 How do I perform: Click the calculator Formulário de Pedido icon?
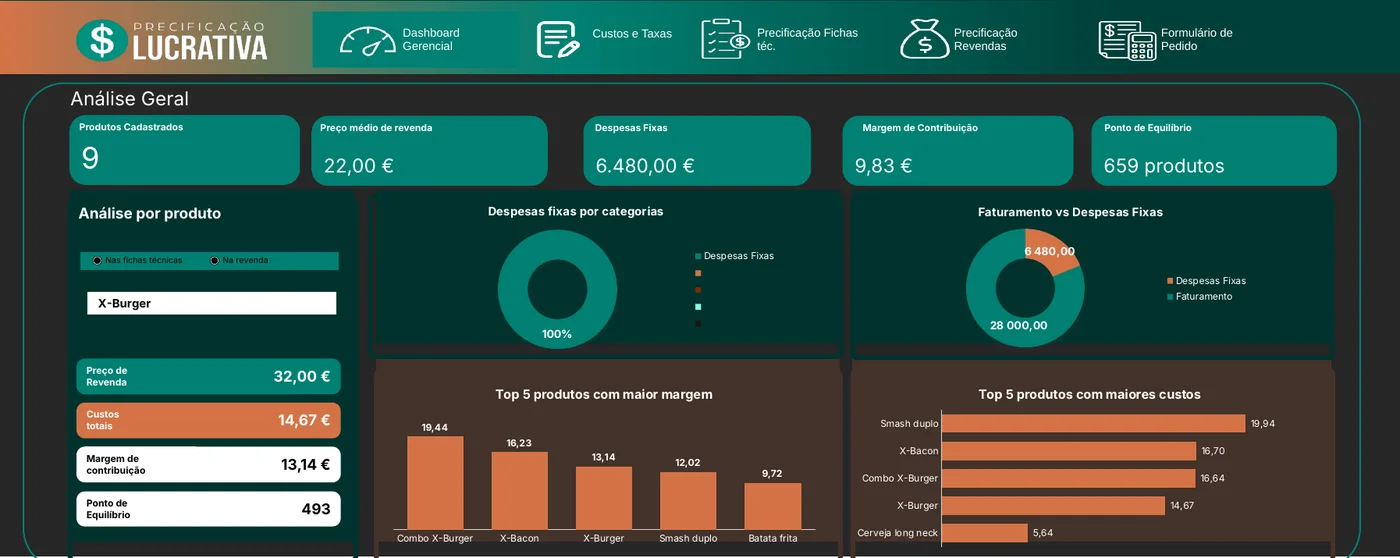[1127, 40]
